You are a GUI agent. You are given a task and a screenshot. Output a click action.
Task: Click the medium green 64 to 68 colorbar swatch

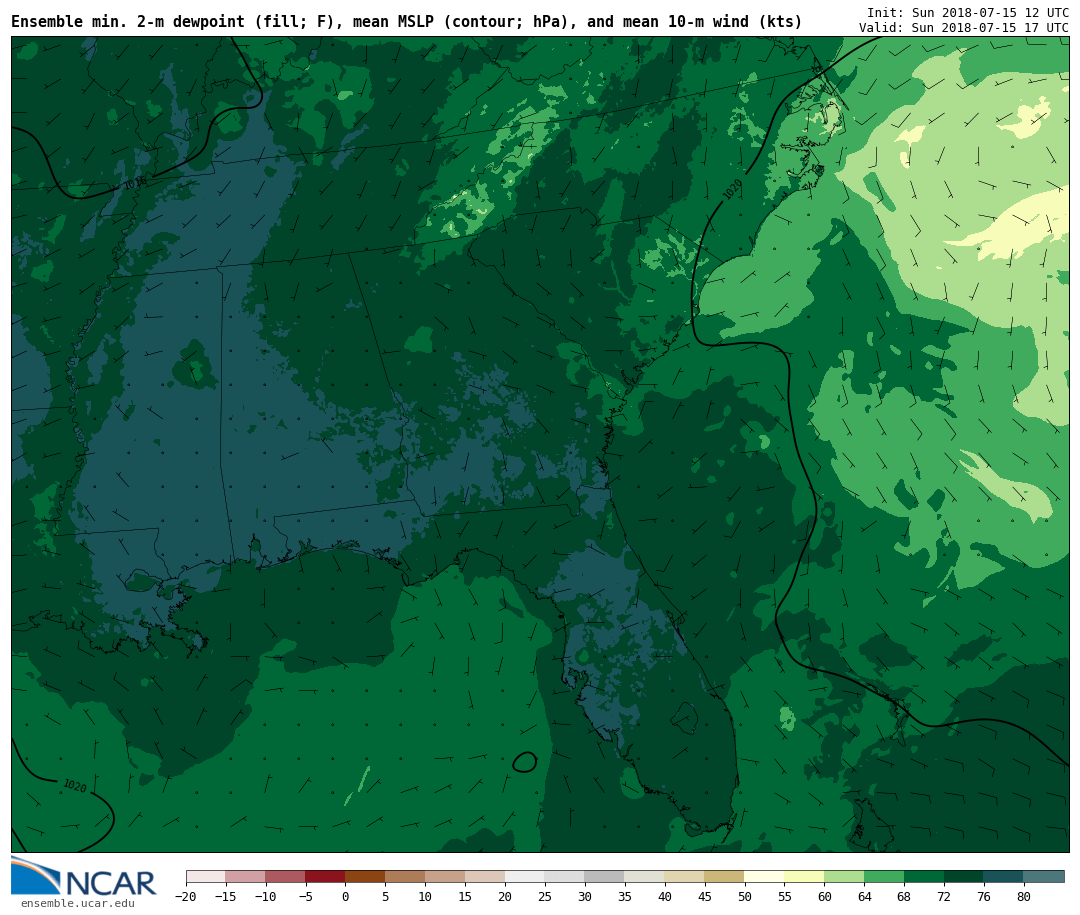(x=884, y=876)
